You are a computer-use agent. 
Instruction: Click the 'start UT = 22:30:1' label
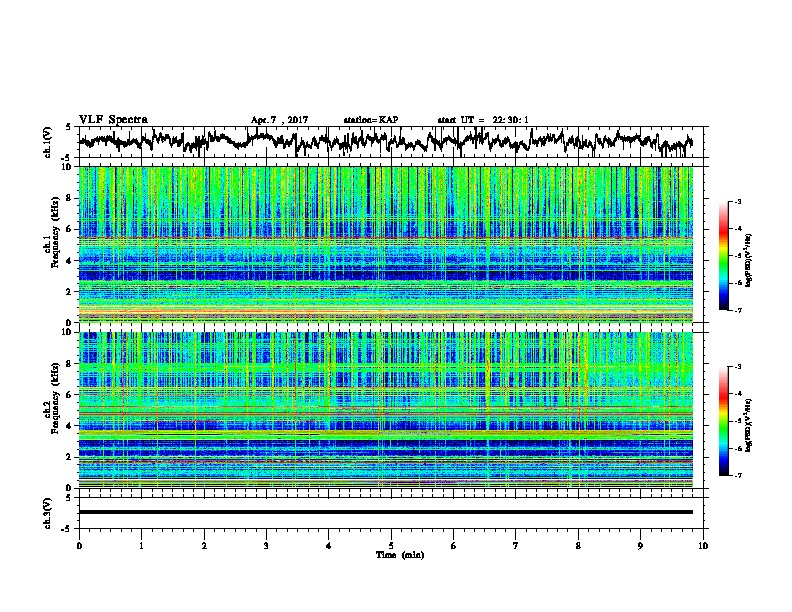pos(483,120)
